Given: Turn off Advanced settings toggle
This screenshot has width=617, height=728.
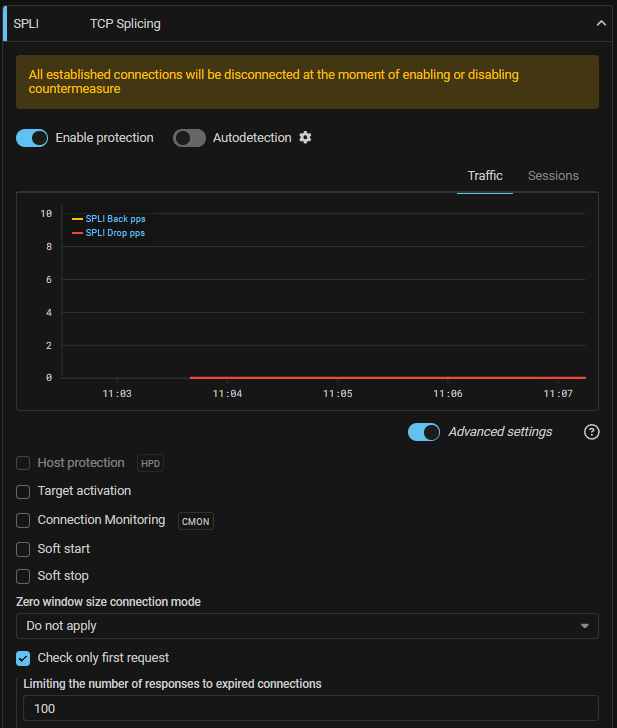Looking at the screenshot, I should [x=424, y=432].
